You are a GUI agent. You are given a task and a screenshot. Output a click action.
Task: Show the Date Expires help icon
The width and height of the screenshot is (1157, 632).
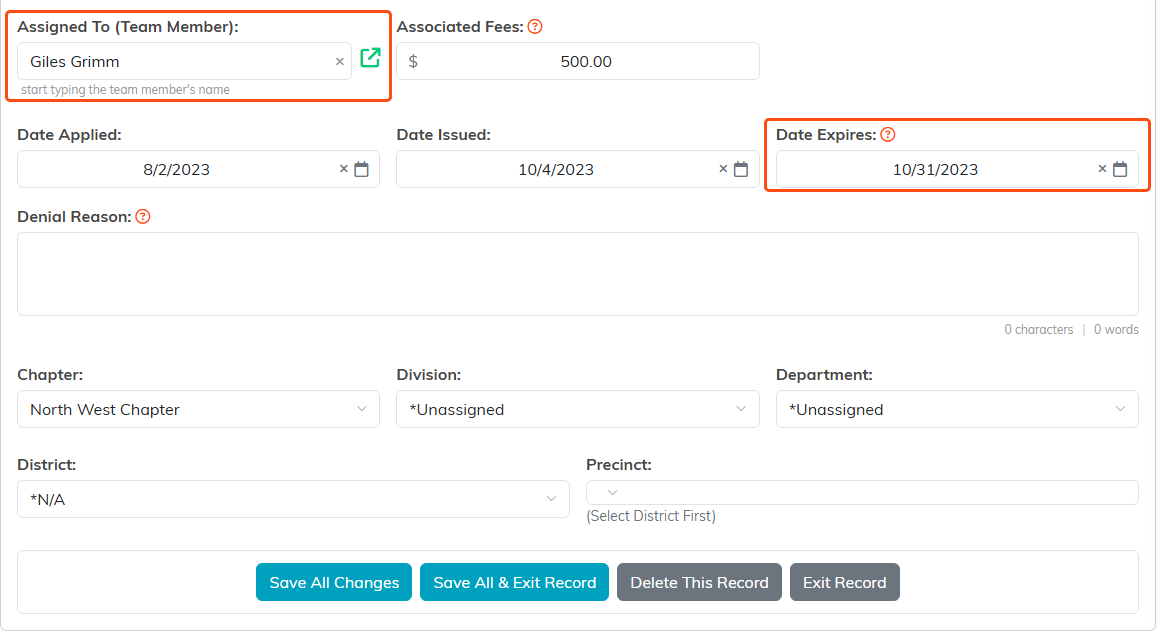(888, 135)
